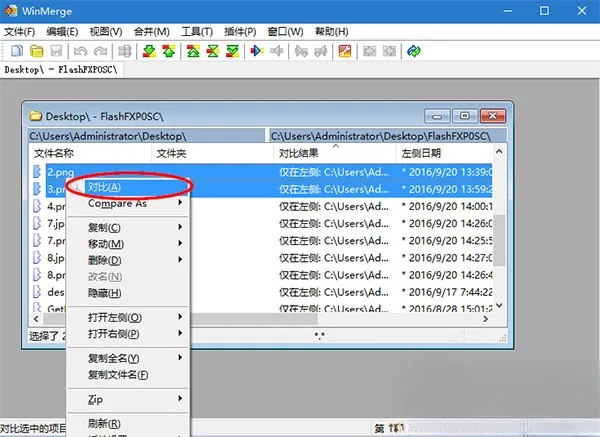Open the 插件(P) menu
Viewport: 600px width, 437px height.
tap(240, 31)
